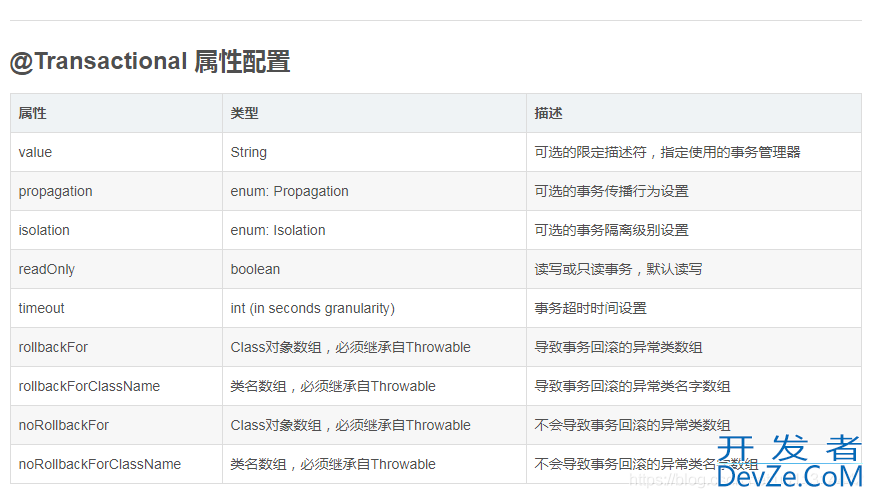Click the isolation attribute cell
Screen dimensions: 873x498
point(44,230)
